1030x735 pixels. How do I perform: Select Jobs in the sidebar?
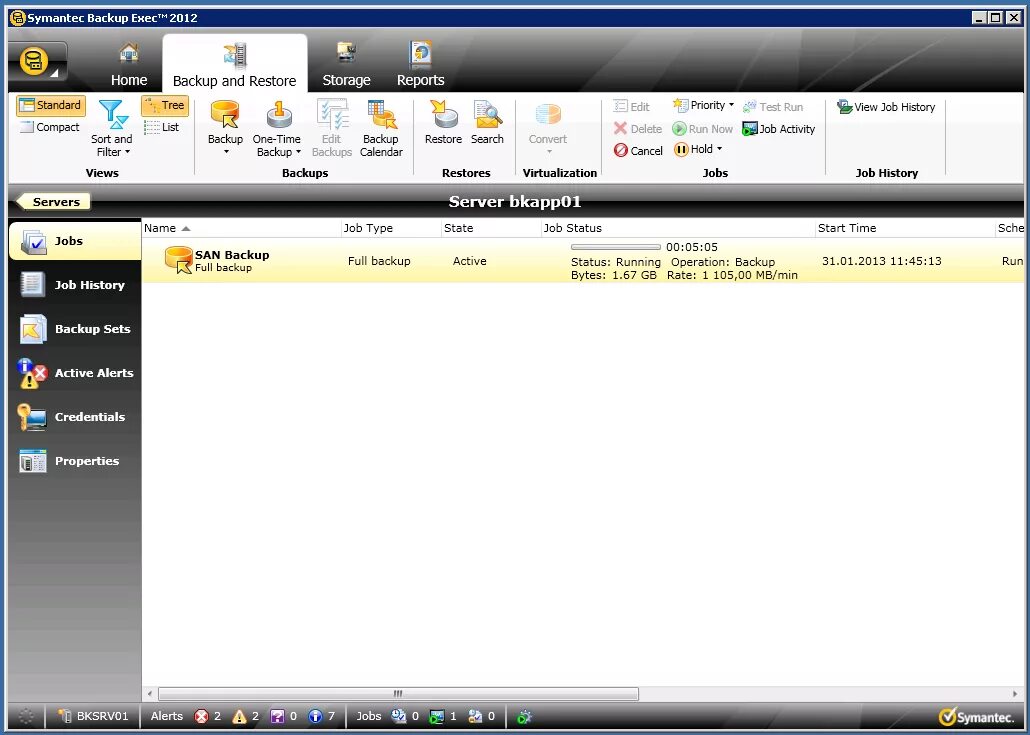76,241
